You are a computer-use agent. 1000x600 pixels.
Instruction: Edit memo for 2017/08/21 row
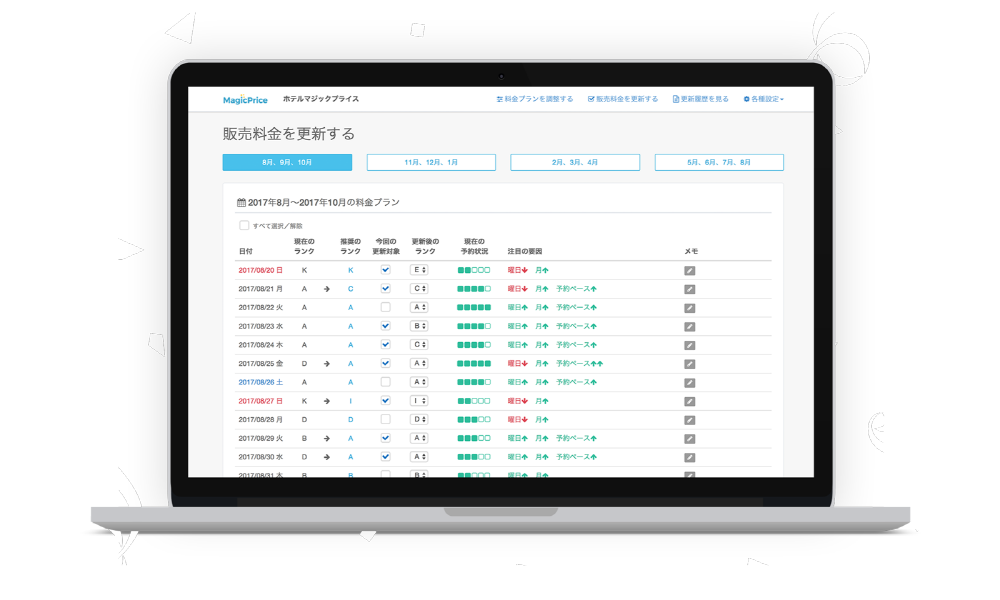pos(689,289)
